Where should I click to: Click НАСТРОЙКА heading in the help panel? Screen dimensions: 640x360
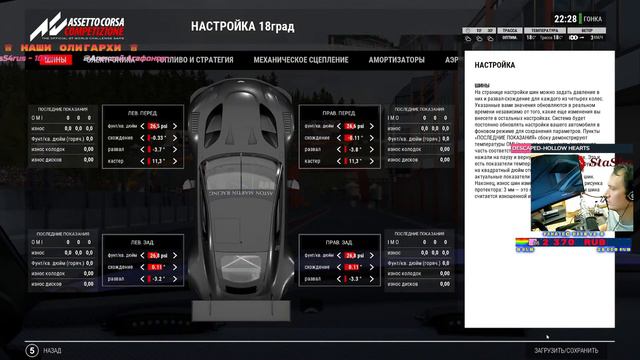495,65
